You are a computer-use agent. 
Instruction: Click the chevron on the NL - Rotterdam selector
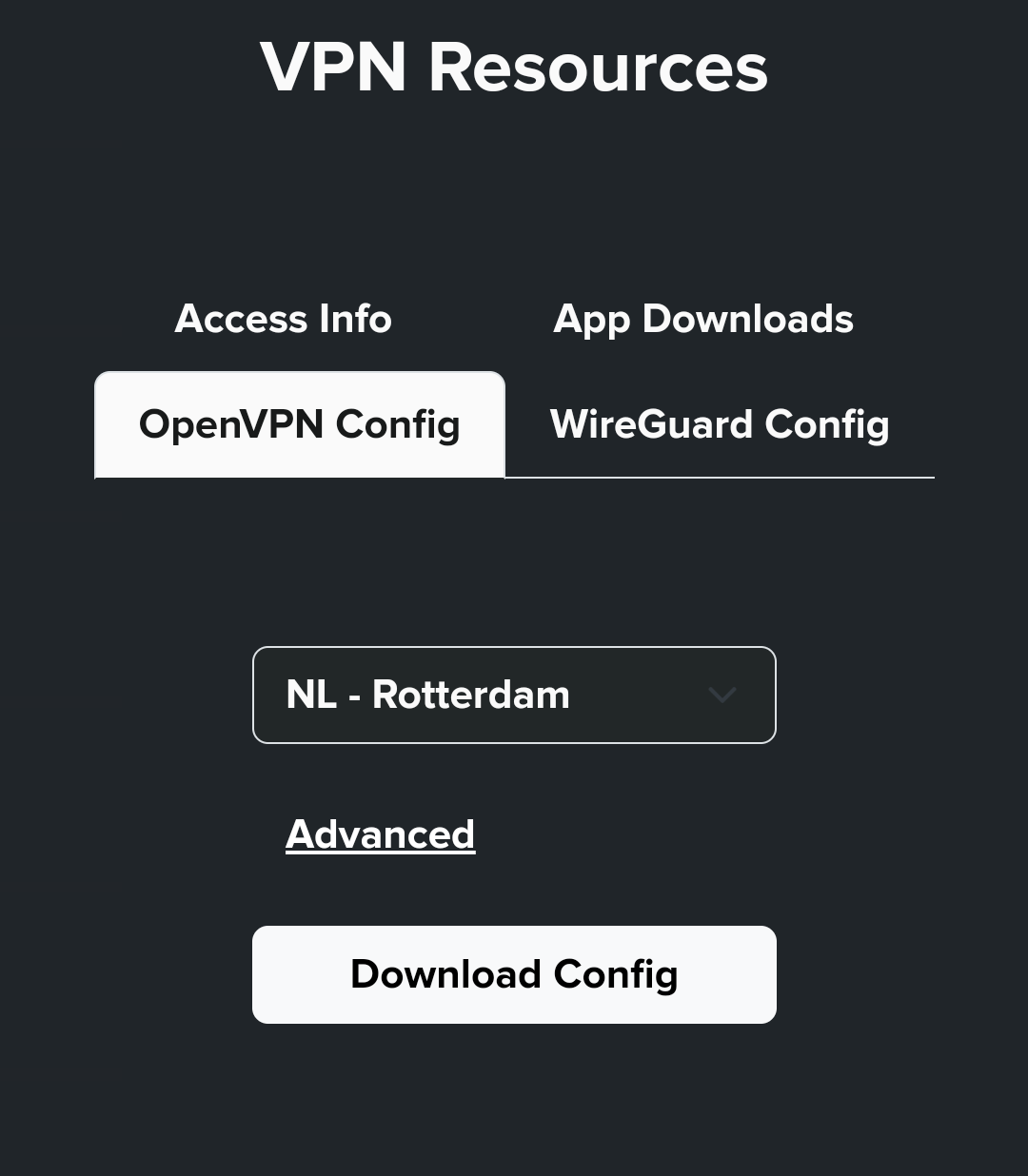point(722,695)
